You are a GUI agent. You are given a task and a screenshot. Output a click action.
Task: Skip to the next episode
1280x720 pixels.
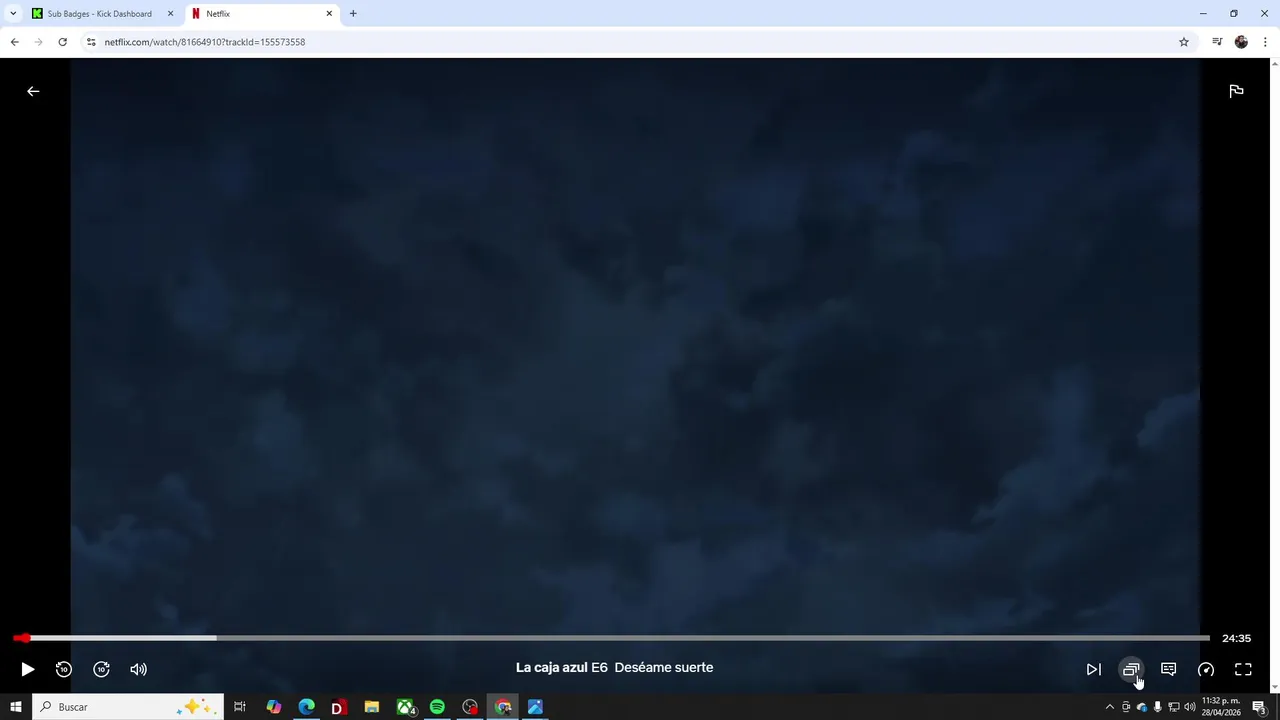(1094, 669)
